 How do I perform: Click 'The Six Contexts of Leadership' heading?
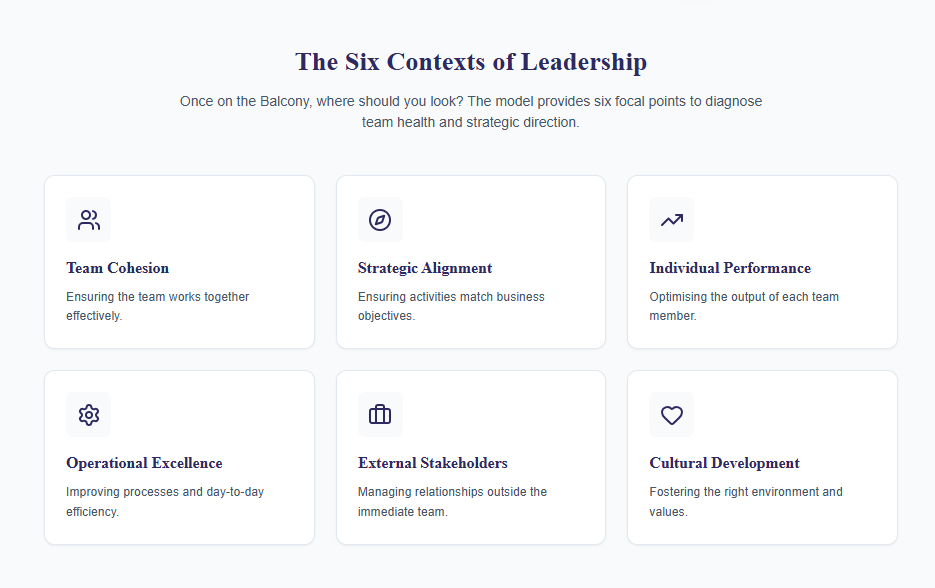pos(471,62)
